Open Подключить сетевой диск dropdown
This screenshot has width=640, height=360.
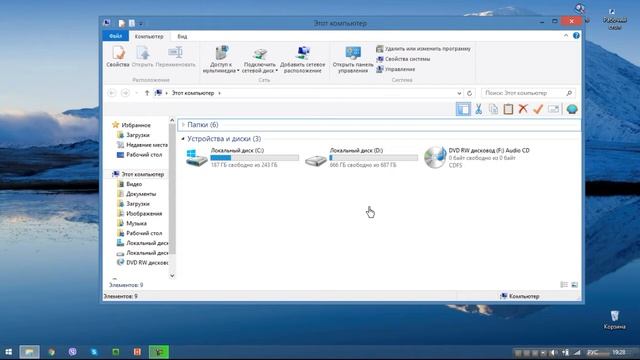pyautogui.click(x=260, y=60)
